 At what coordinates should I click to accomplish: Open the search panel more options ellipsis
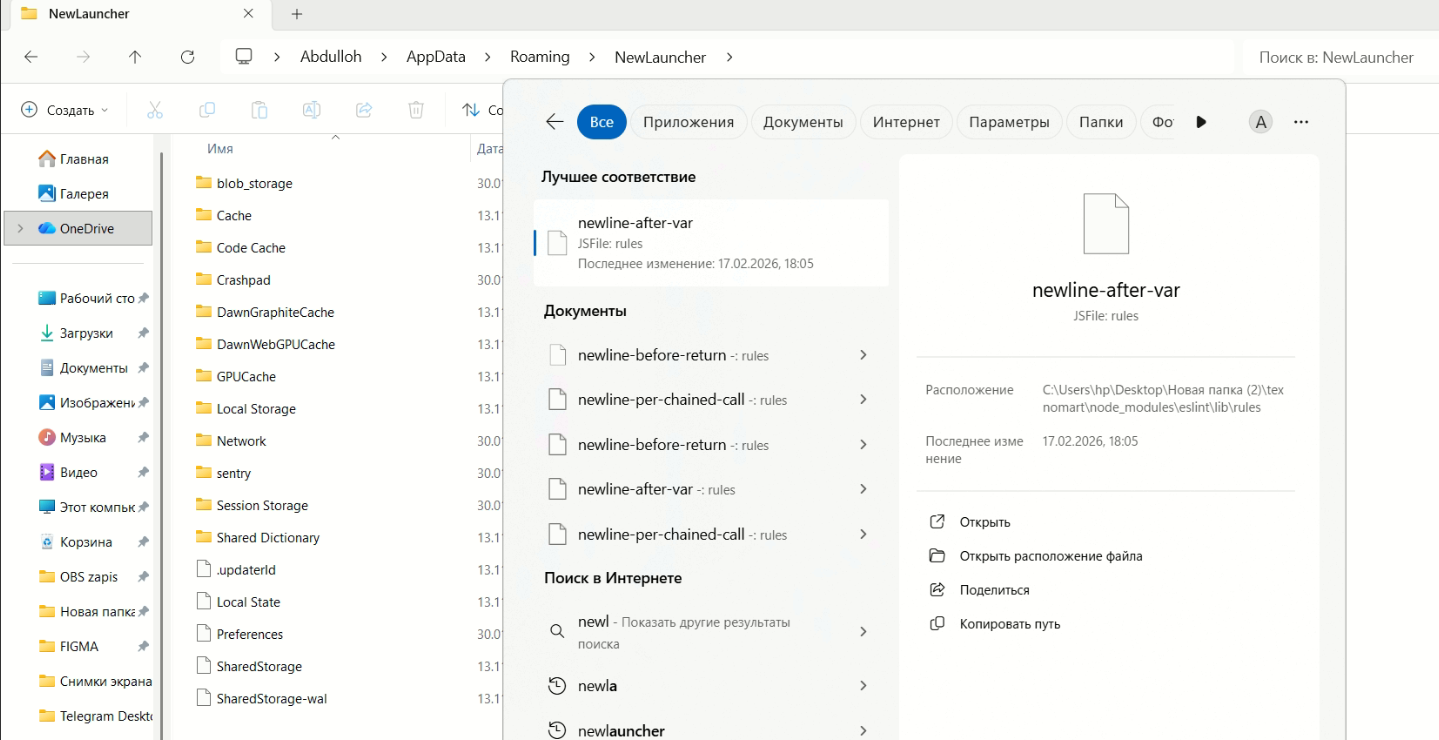(x=1300, y=122)
